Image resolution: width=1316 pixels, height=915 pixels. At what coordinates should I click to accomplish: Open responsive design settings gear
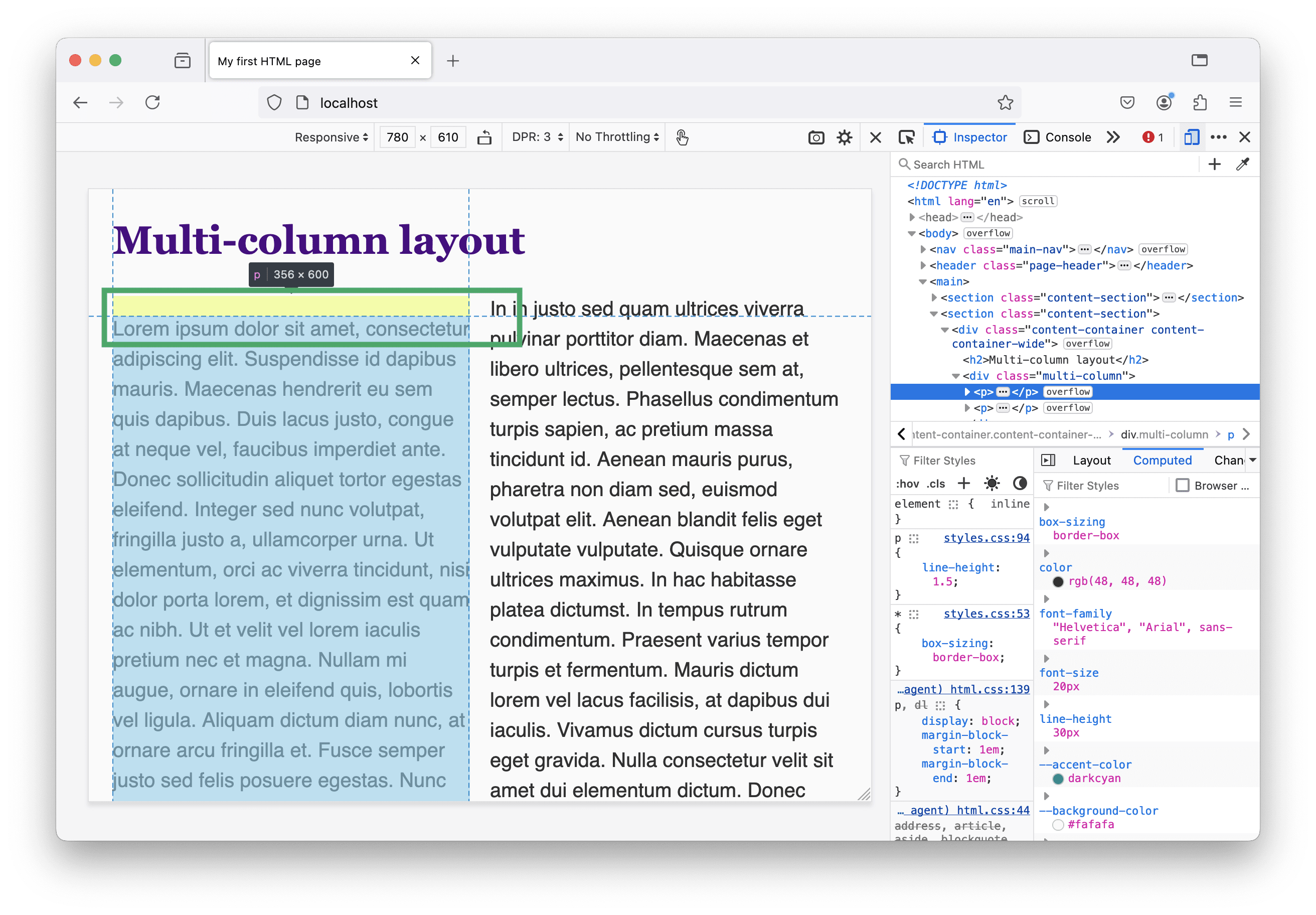point(844,137)
